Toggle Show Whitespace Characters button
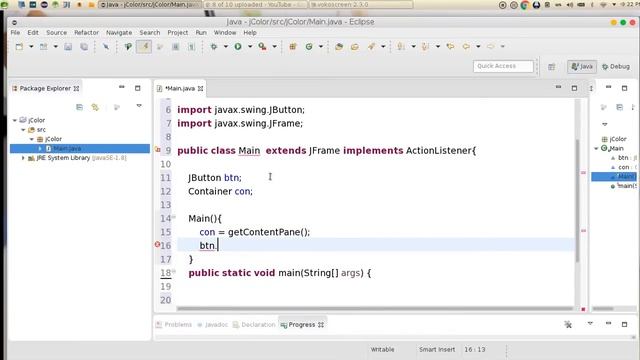The width and height of the screenshot is (640, 360). click(x=191, y=47)
